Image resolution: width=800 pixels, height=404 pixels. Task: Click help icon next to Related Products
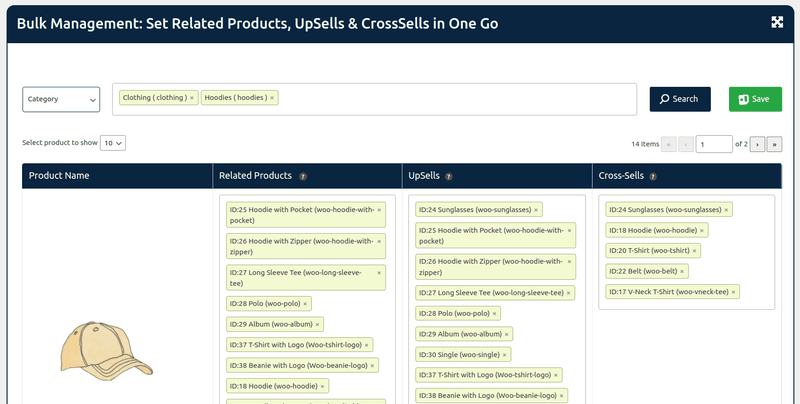coord(303,176)
